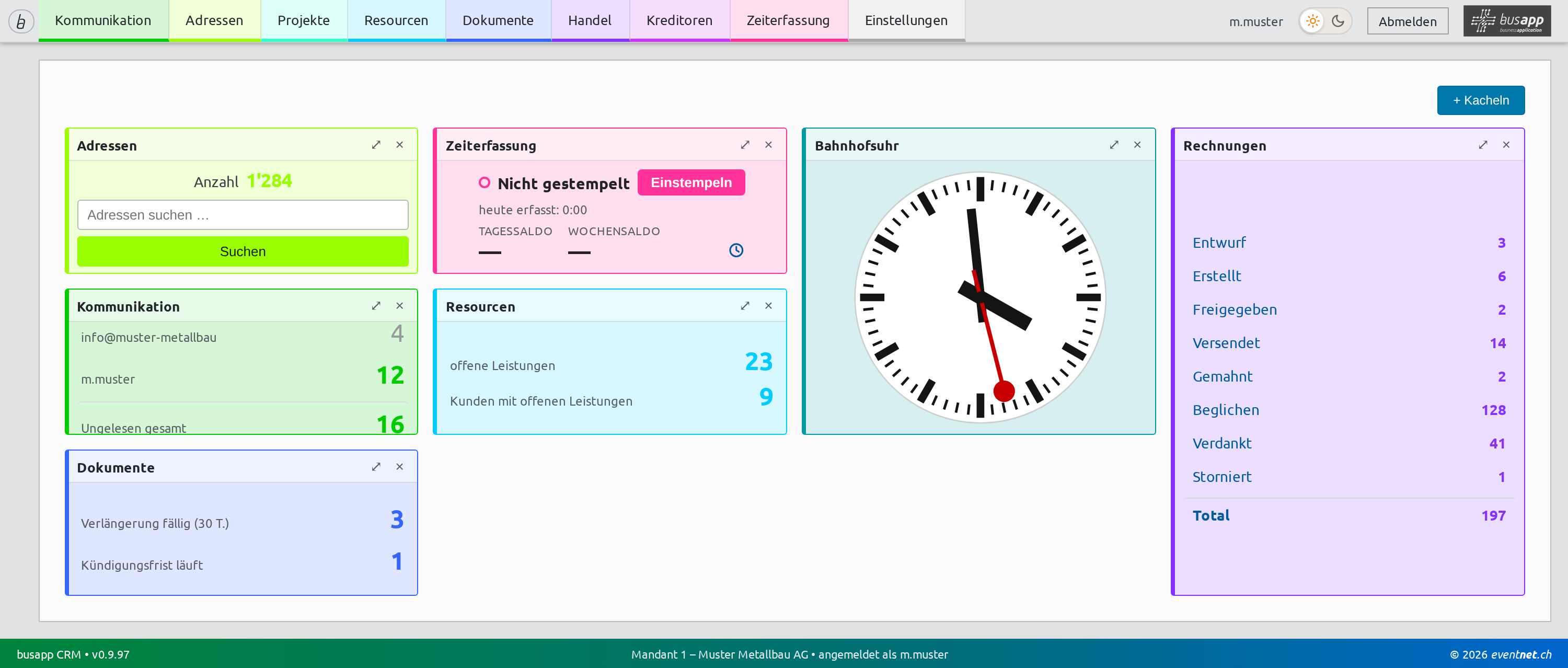Open Beglichen invoices row
Viewport: 1568px width, 668px height.
click(1348, 410)
